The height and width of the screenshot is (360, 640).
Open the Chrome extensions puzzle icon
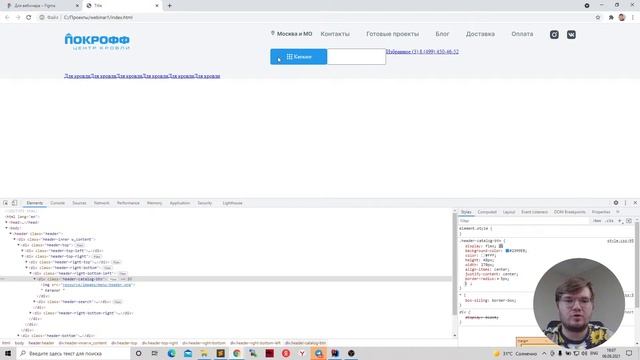(x=611, y=18)
